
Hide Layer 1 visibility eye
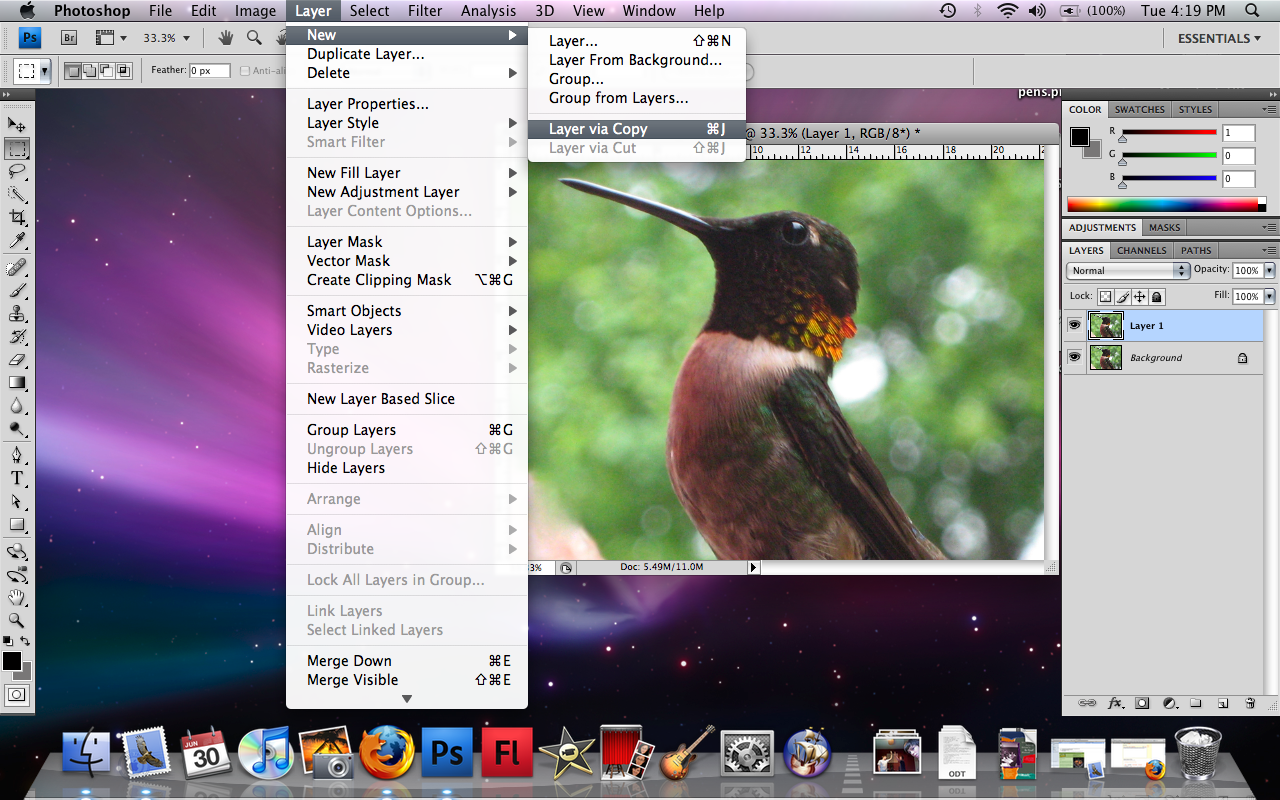point(1074,326)
